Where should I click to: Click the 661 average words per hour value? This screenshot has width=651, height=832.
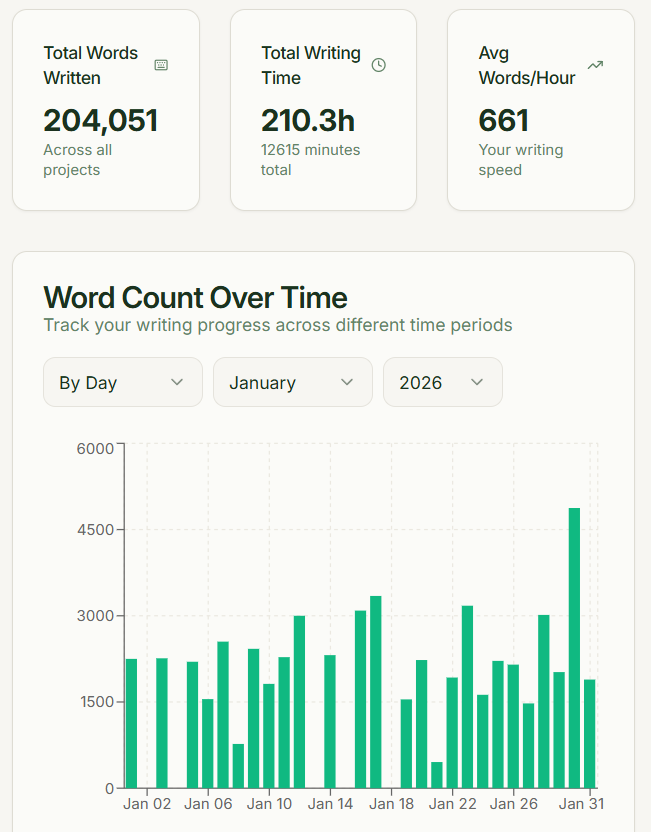[503, 120]
